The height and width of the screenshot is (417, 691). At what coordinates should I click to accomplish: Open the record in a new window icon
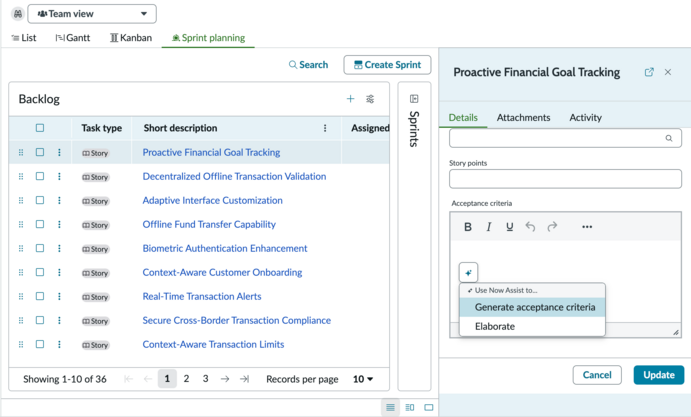click(649, 72)
